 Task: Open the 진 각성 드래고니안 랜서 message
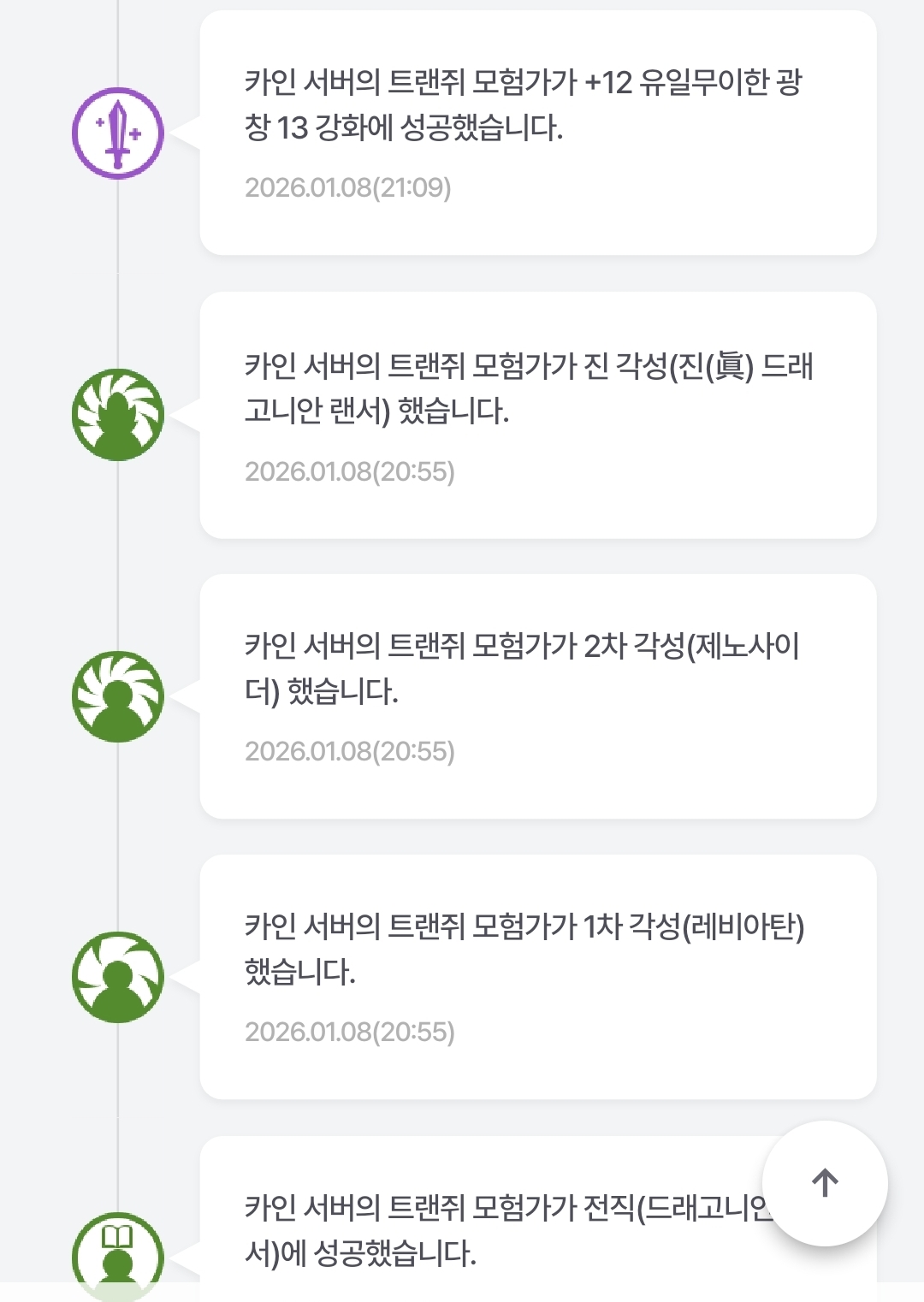[528, 388]
